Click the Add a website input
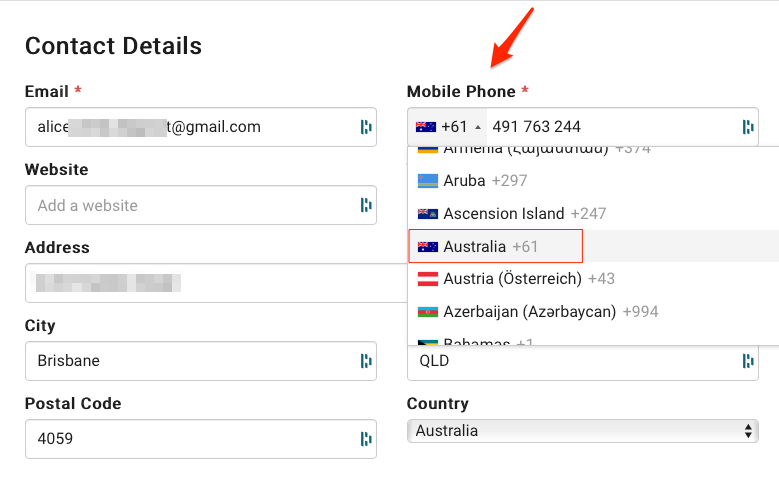779x484 pixels. [x=201, y=205]
